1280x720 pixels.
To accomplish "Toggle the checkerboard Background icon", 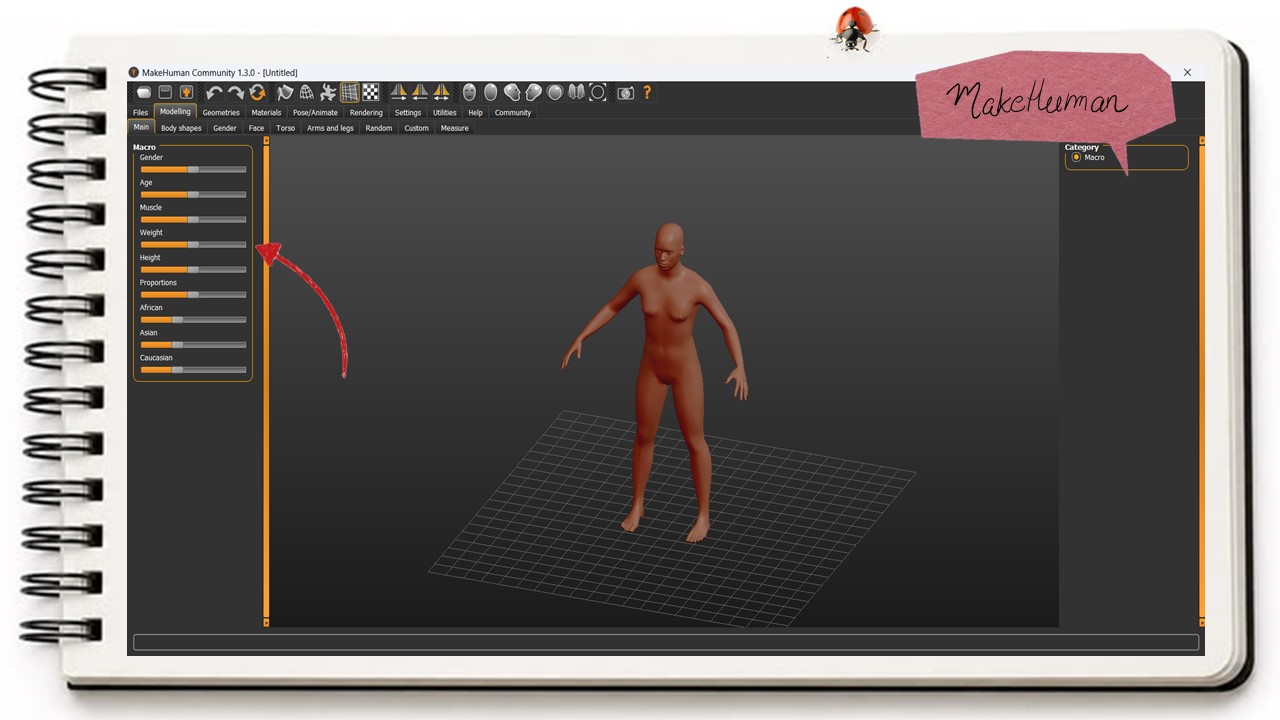I will click(x=371, y=93).
